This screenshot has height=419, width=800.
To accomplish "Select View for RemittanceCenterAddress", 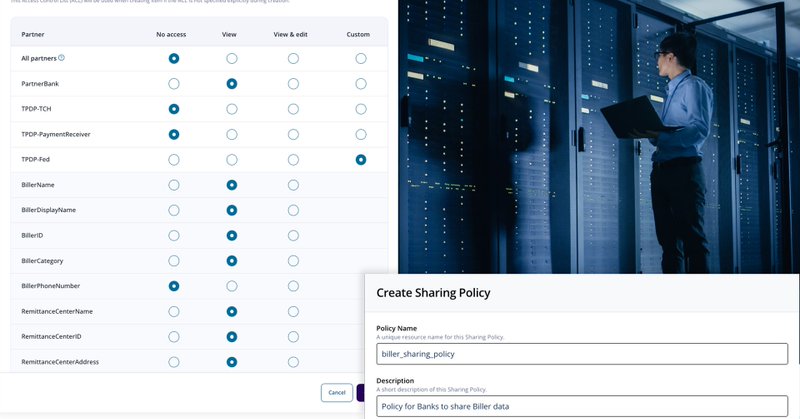I will (232, 362).
